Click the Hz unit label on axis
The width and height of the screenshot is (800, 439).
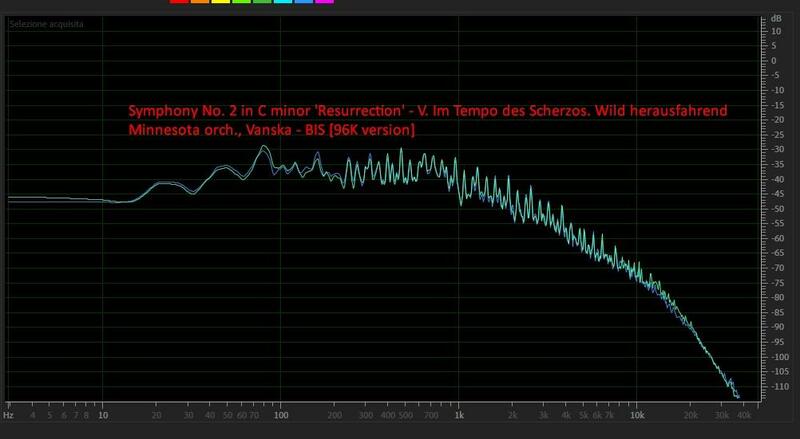(8, 414)
